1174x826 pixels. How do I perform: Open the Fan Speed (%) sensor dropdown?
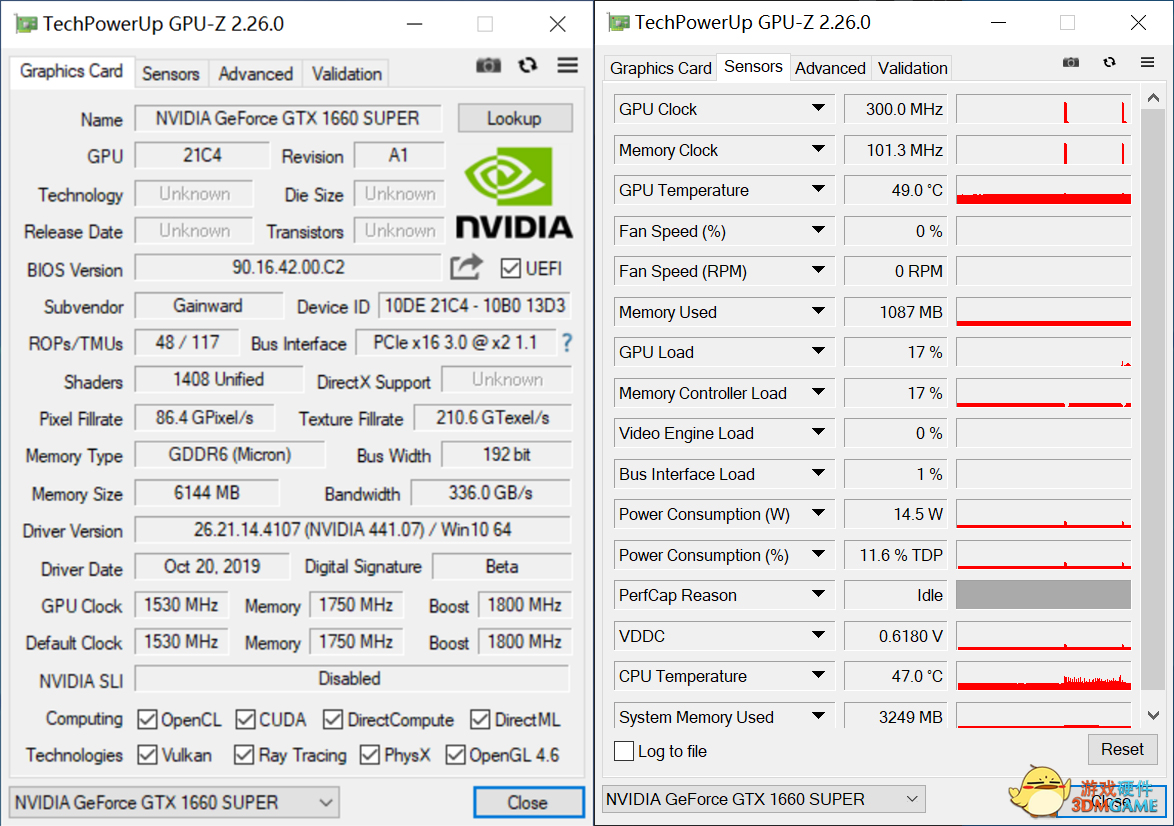tap(818, 230)
